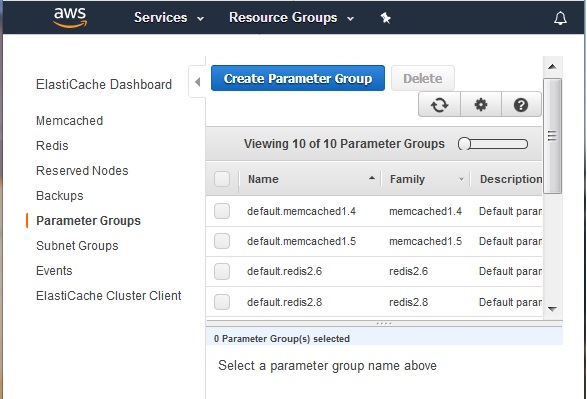The width and height of the screenshot is (587, 399).
Task: Sort by the Name column
Action: click(263, 179)
